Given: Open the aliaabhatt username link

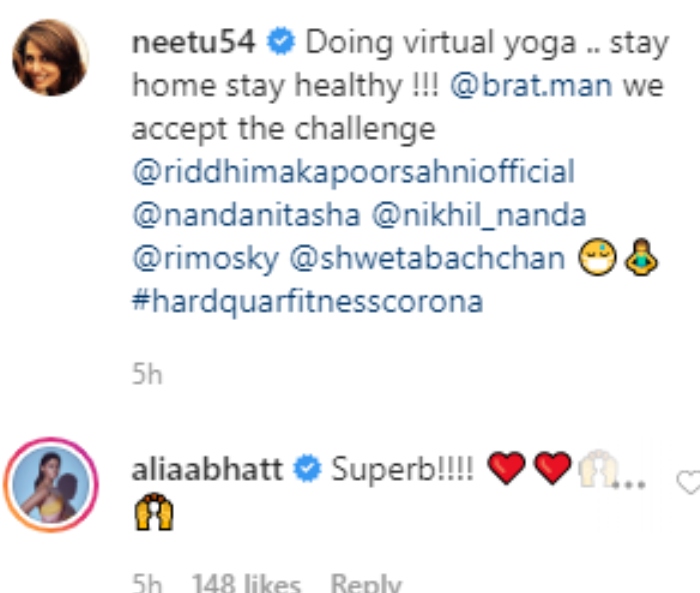Looking at the screenshot, I should pos(207,468).
